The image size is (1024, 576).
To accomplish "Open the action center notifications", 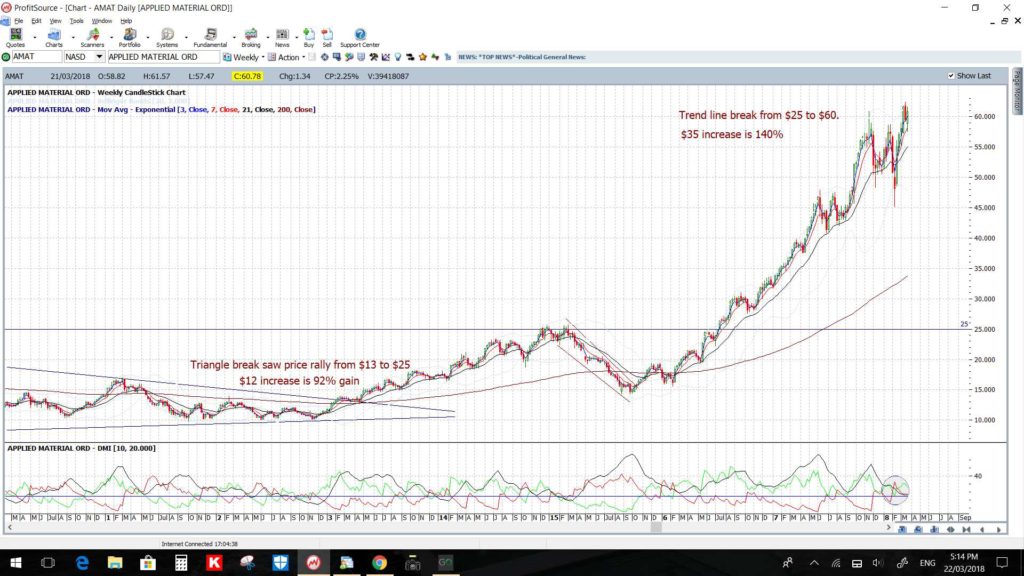I will click(1002, 562).
